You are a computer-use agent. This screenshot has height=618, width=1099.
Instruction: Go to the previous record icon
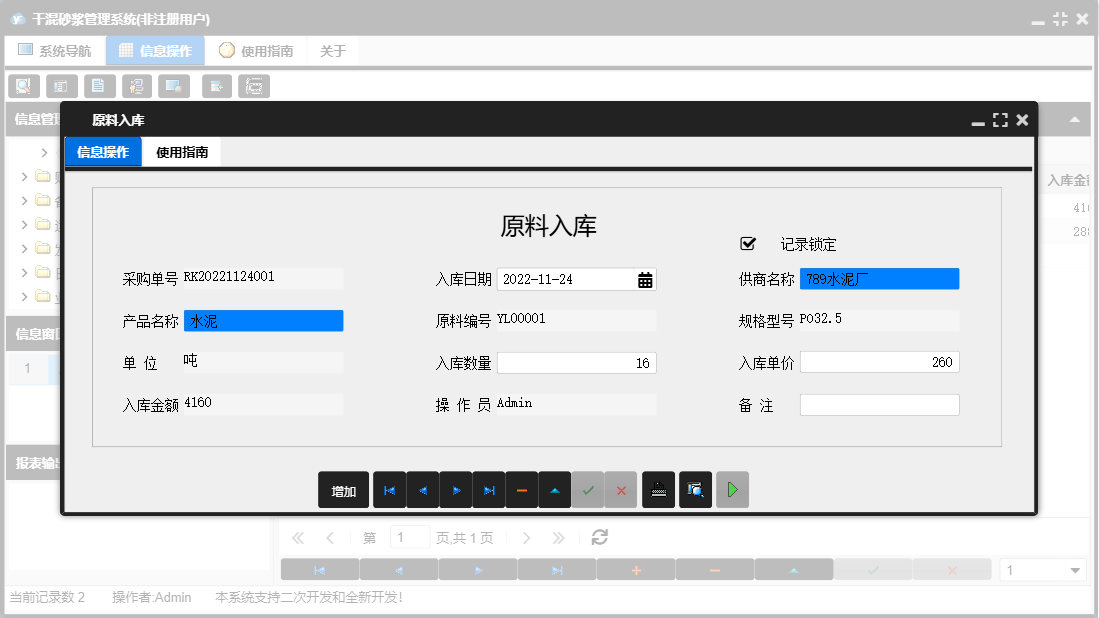click(423, 490)
